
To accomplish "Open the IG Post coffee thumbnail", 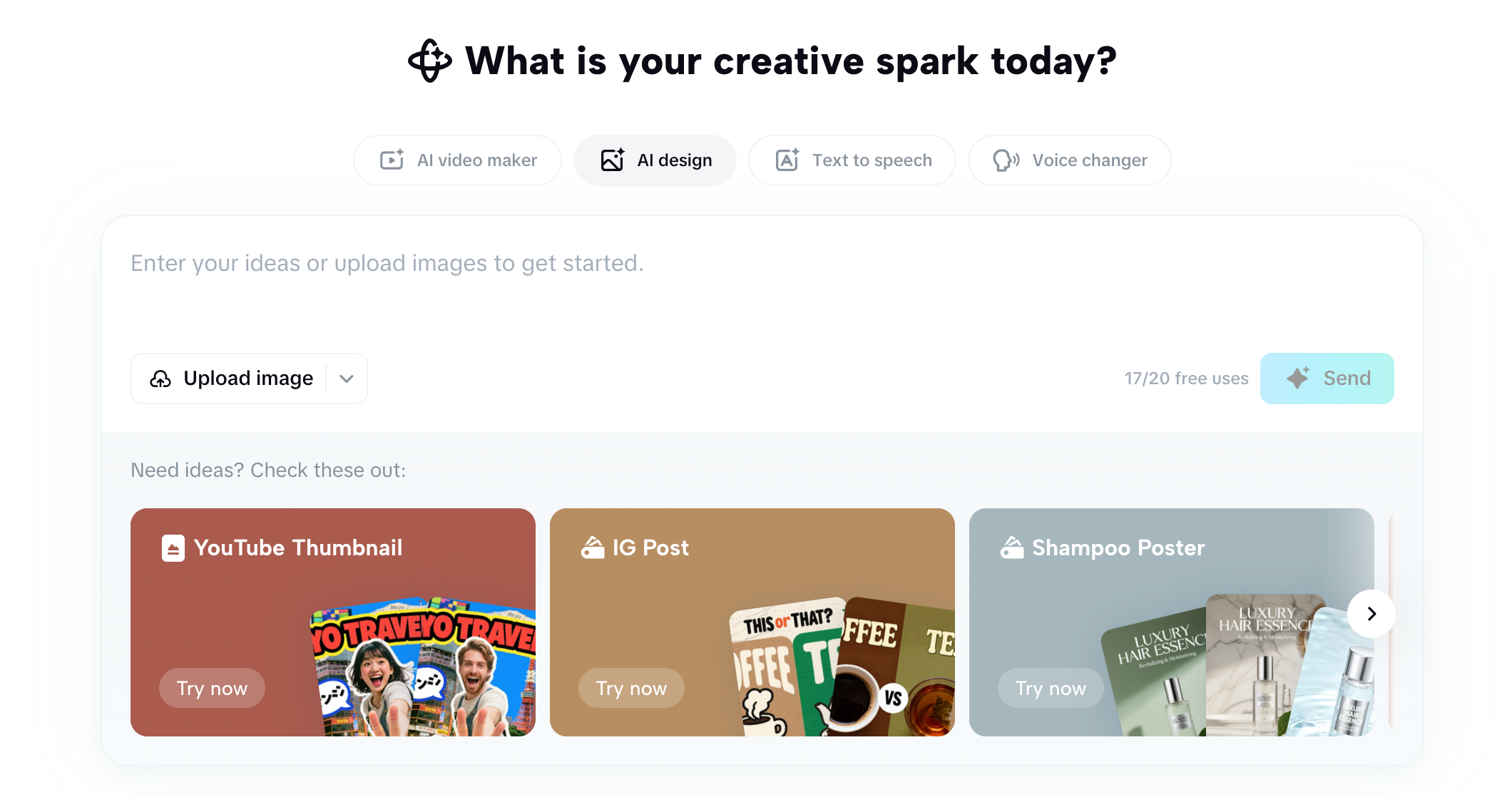I will (842, 667).
